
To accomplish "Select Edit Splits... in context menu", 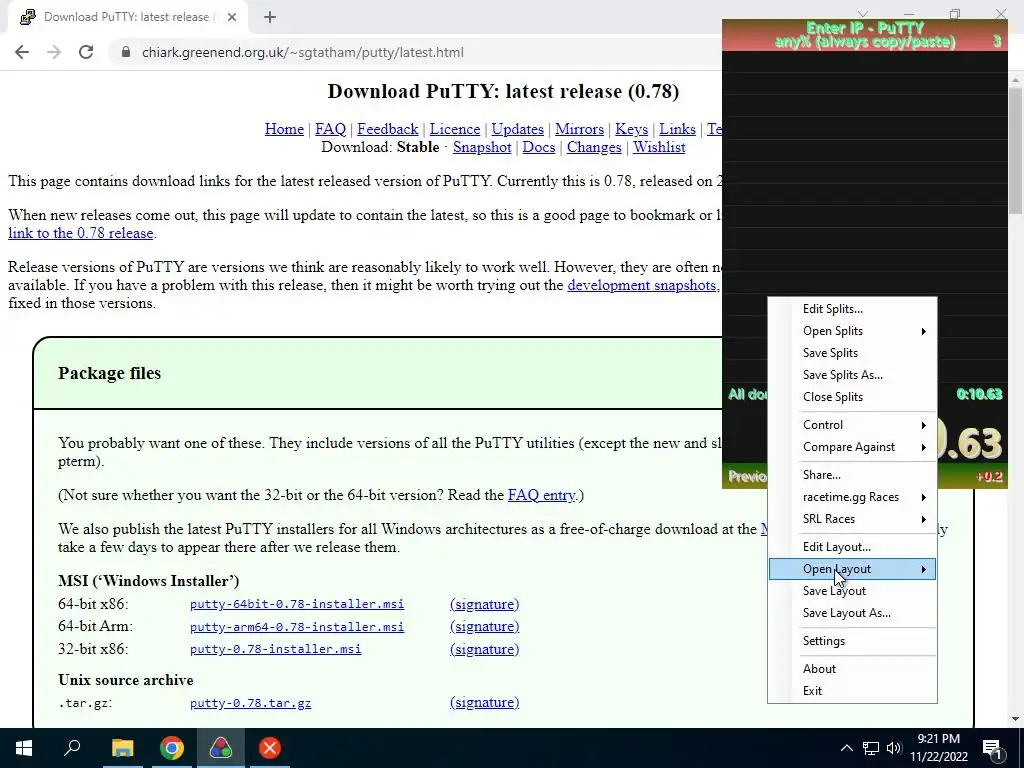I will (x=852, y=309).
